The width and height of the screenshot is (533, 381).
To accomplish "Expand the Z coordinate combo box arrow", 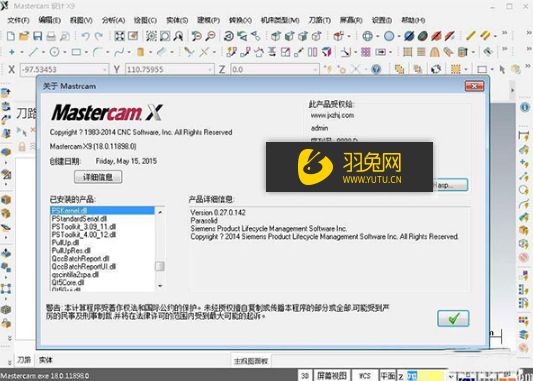I will click(315, 70).
